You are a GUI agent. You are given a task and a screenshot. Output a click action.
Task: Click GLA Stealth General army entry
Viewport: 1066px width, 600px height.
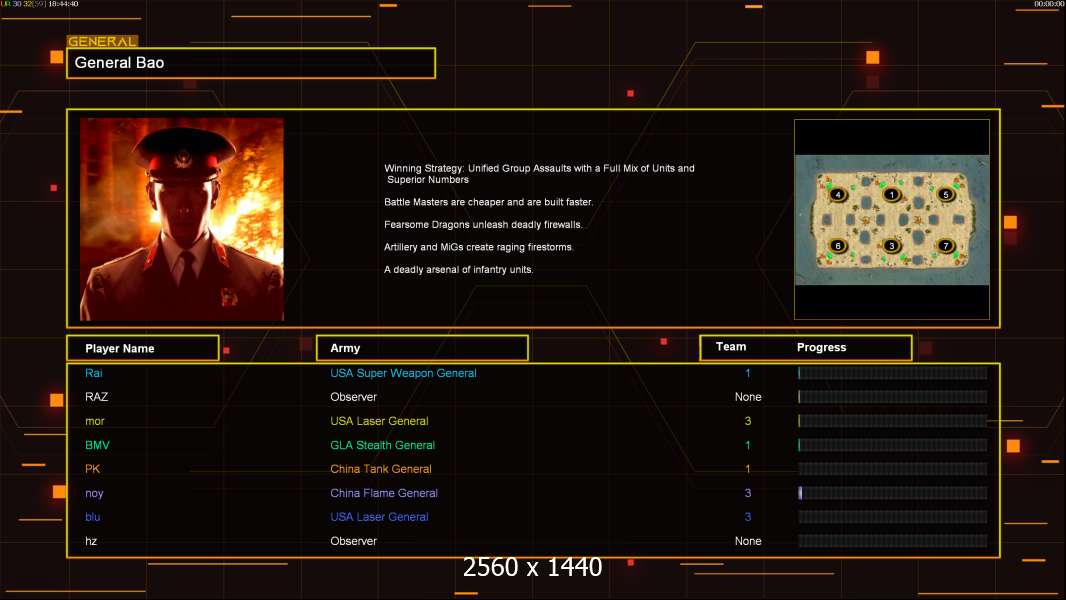coord(383,445)
